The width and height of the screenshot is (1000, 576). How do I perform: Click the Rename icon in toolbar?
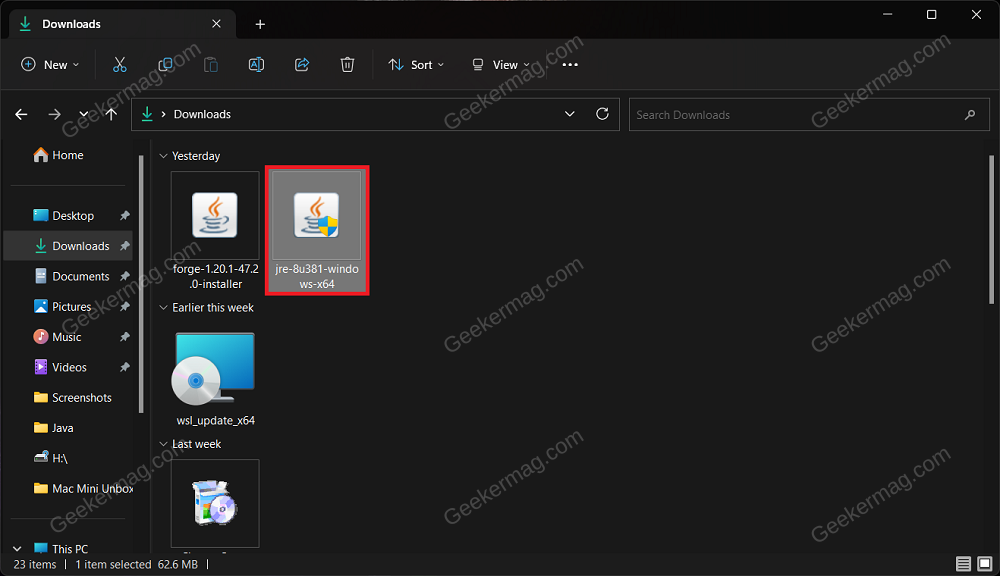coord(256,64)
